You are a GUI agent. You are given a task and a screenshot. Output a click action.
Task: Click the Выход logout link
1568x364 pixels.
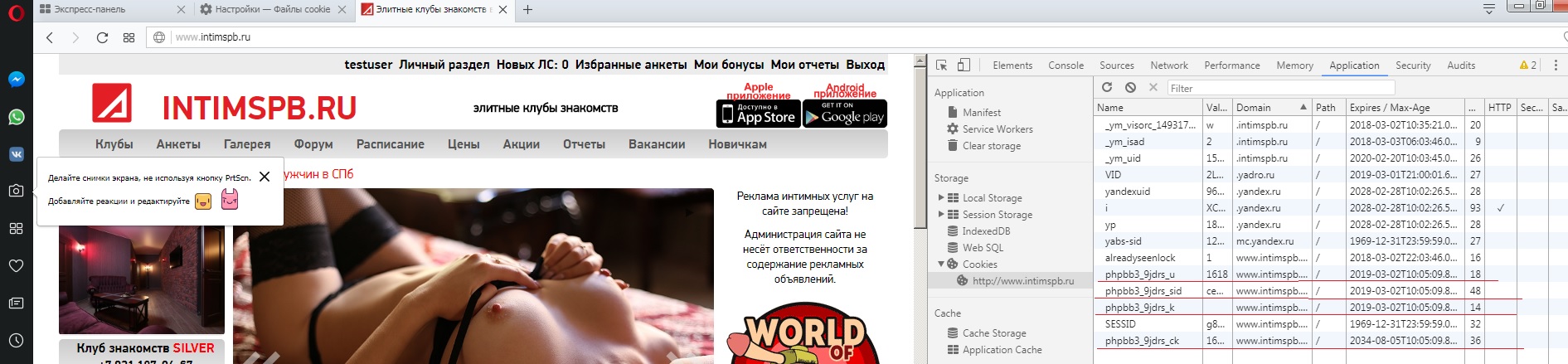865,65
